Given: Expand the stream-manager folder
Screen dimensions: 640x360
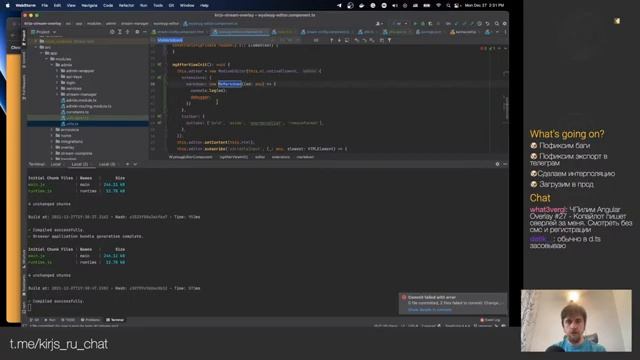Looking at the screenshot, I should coord(57,94).
